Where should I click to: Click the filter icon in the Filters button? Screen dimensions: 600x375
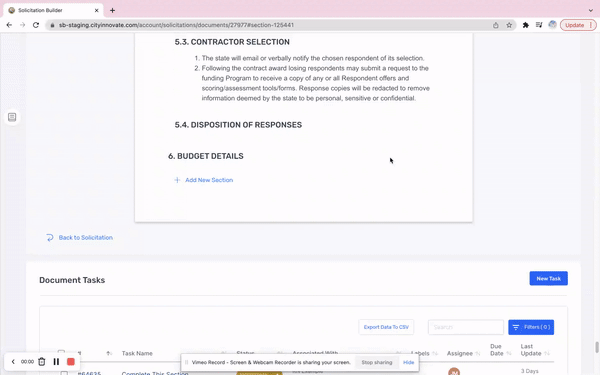(516, 327)
